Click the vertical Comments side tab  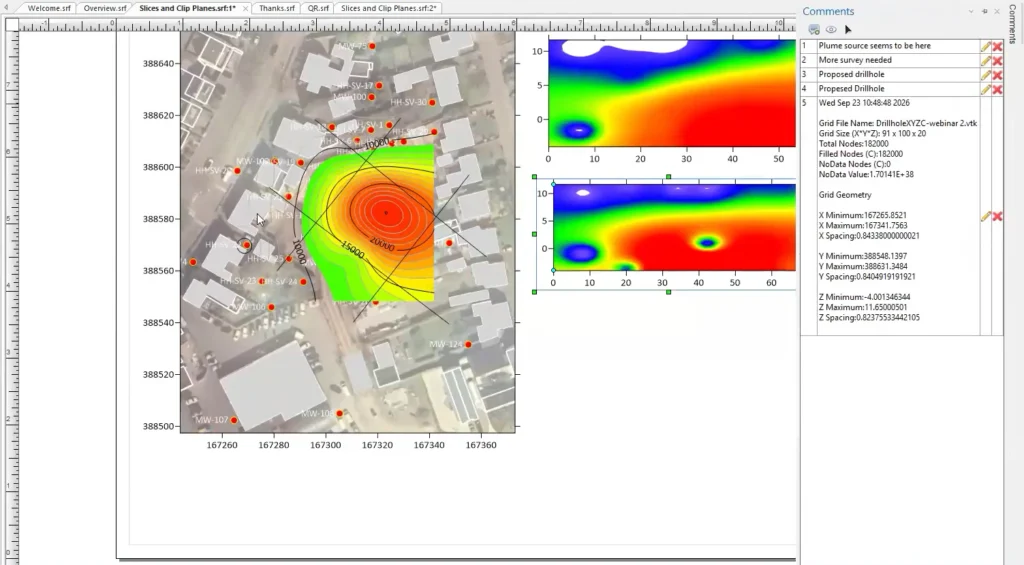pos(1013,24)
